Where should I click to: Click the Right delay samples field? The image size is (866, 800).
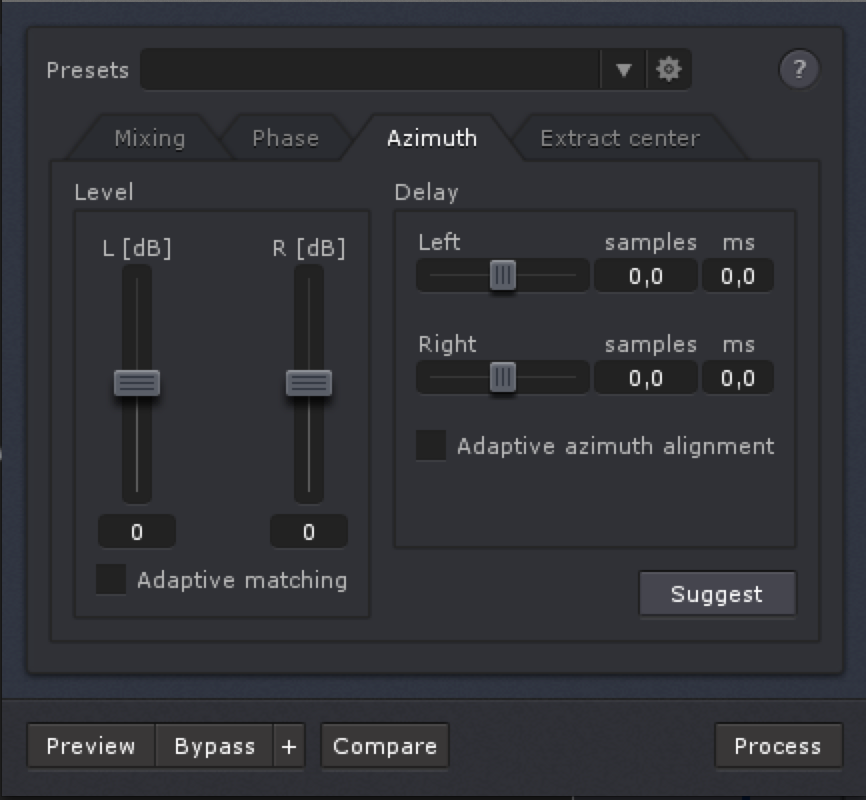[645, 377]
